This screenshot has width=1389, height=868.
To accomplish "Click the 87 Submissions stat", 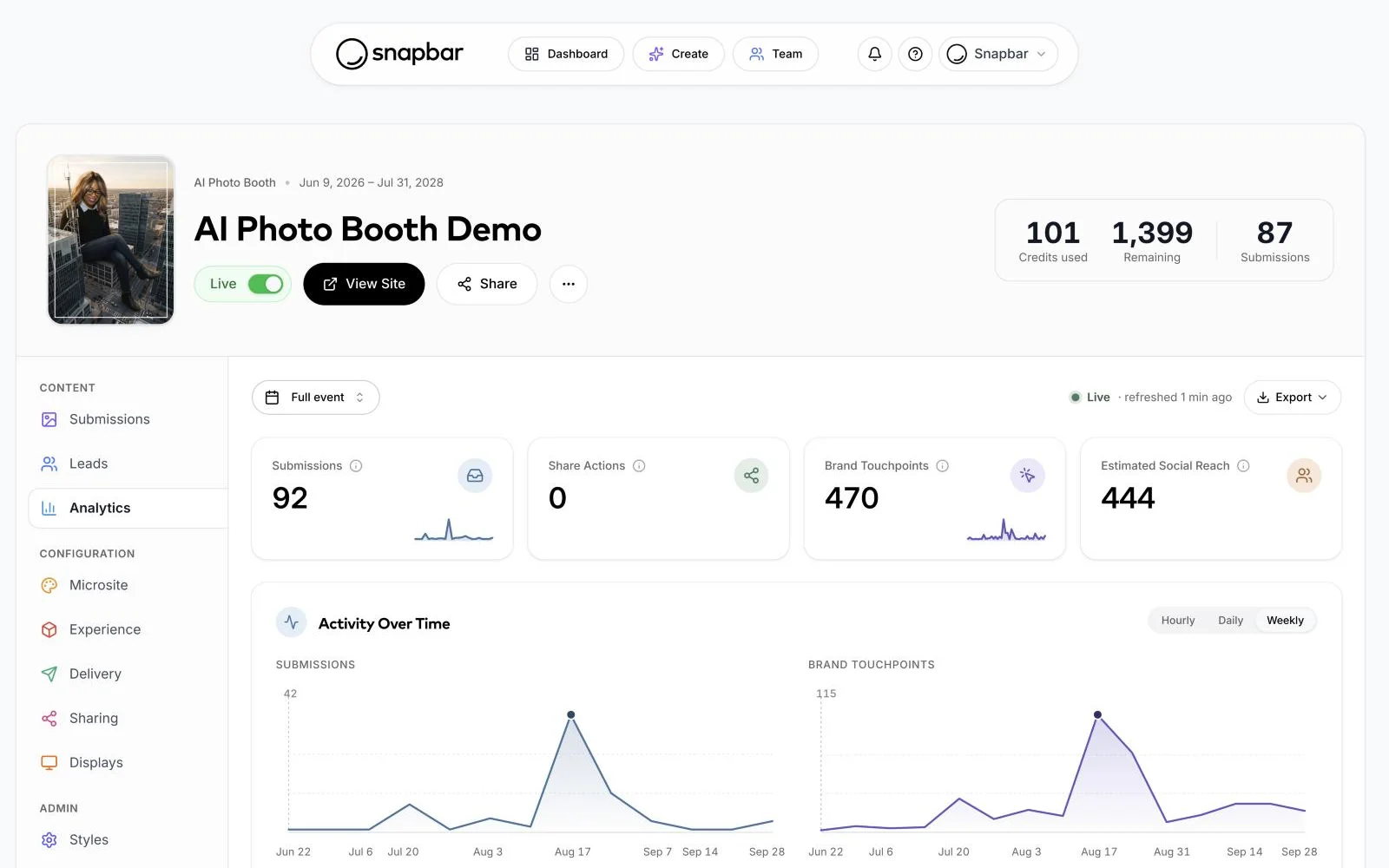I will [x=1274, y=240].
